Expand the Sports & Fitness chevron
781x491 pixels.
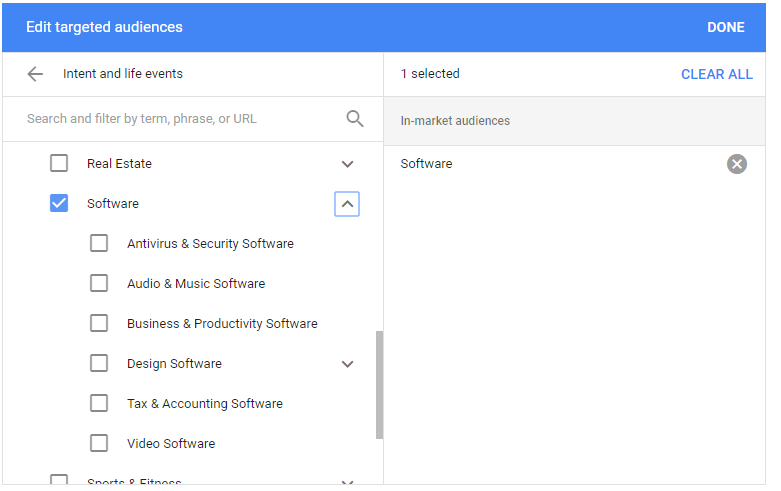click(x=347, y=482)
